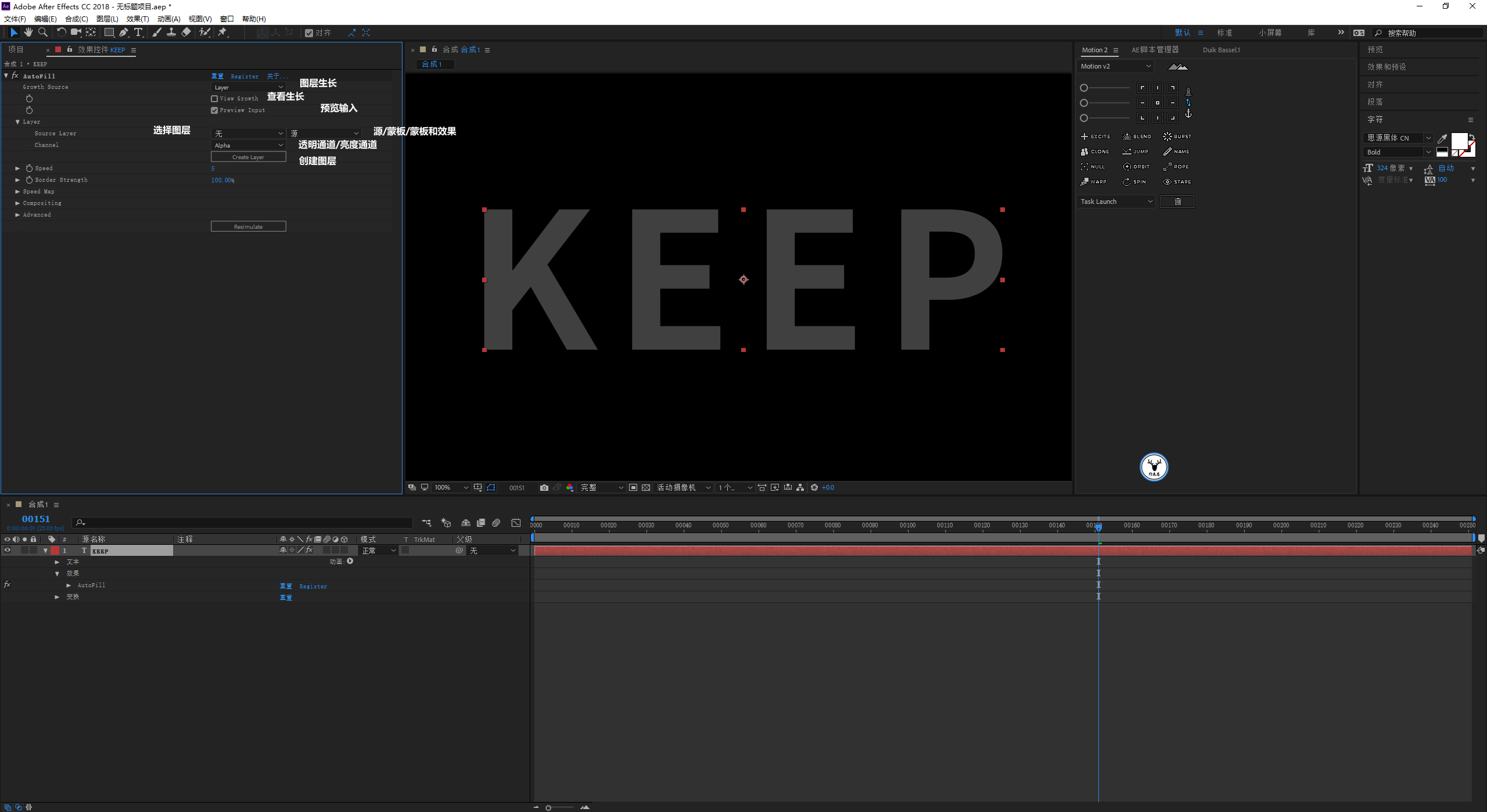
Task: Click the SPIN icon in Motion panel
Action: (x=1126, y=181)
